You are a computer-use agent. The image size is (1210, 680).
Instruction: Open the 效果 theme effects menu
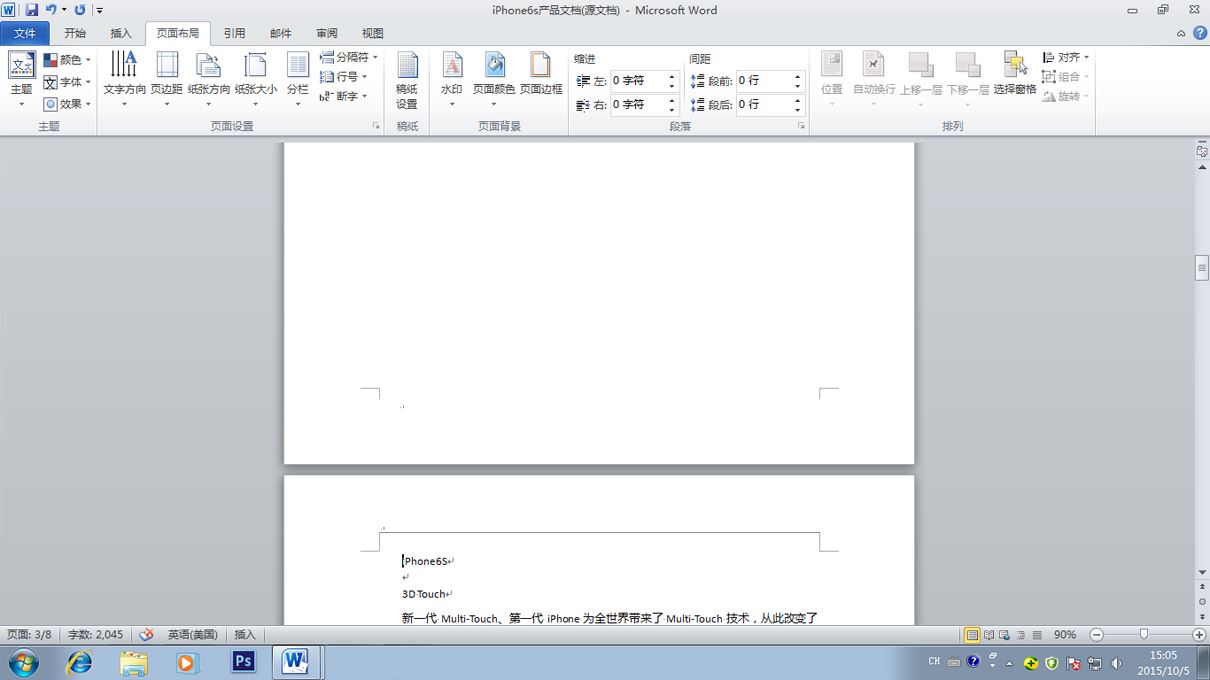tap(67, 104)
